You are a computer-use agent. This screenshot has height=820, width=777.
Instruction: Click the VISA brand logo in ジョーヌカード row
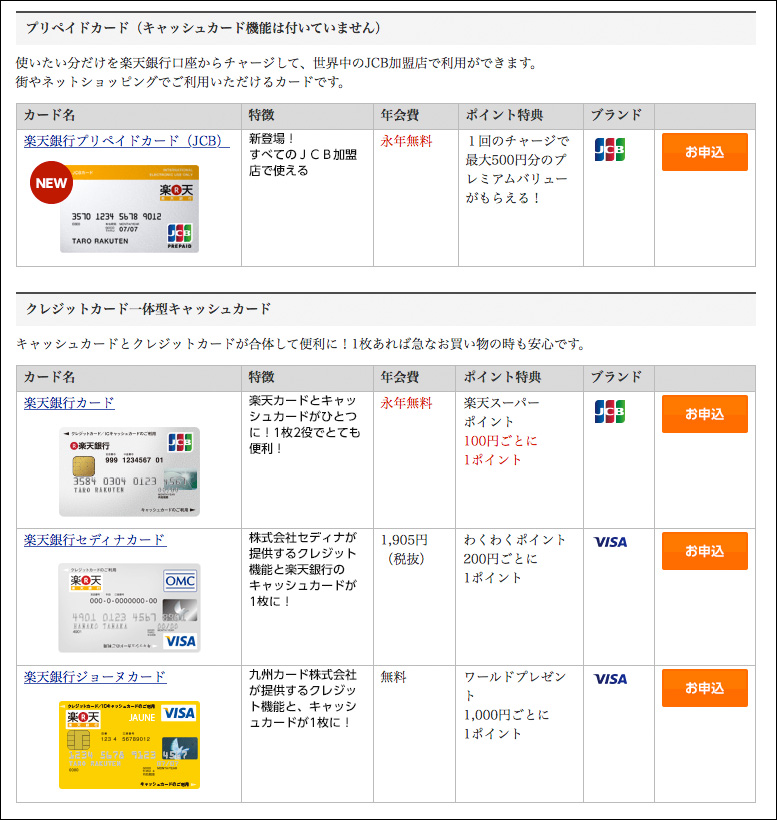point(610,679)
